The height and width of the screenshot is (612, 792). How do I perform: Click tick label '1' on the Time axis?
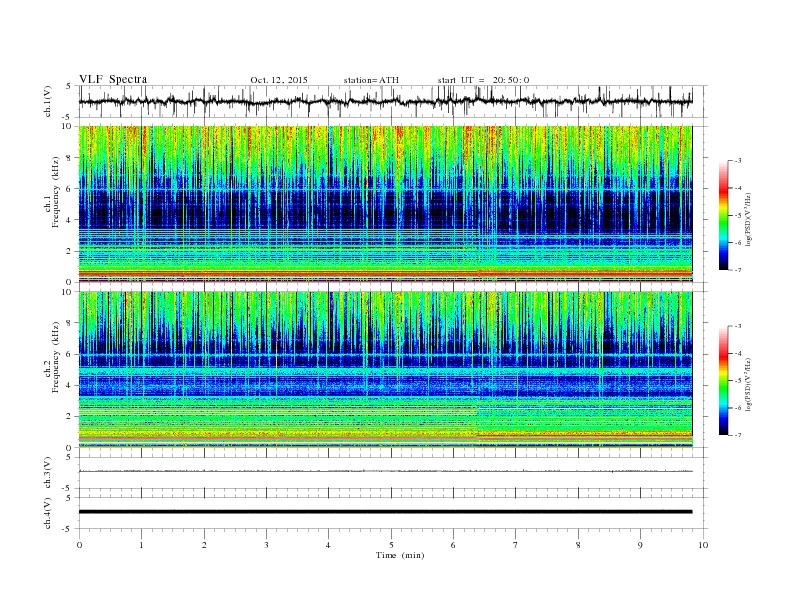pos(141,545)
